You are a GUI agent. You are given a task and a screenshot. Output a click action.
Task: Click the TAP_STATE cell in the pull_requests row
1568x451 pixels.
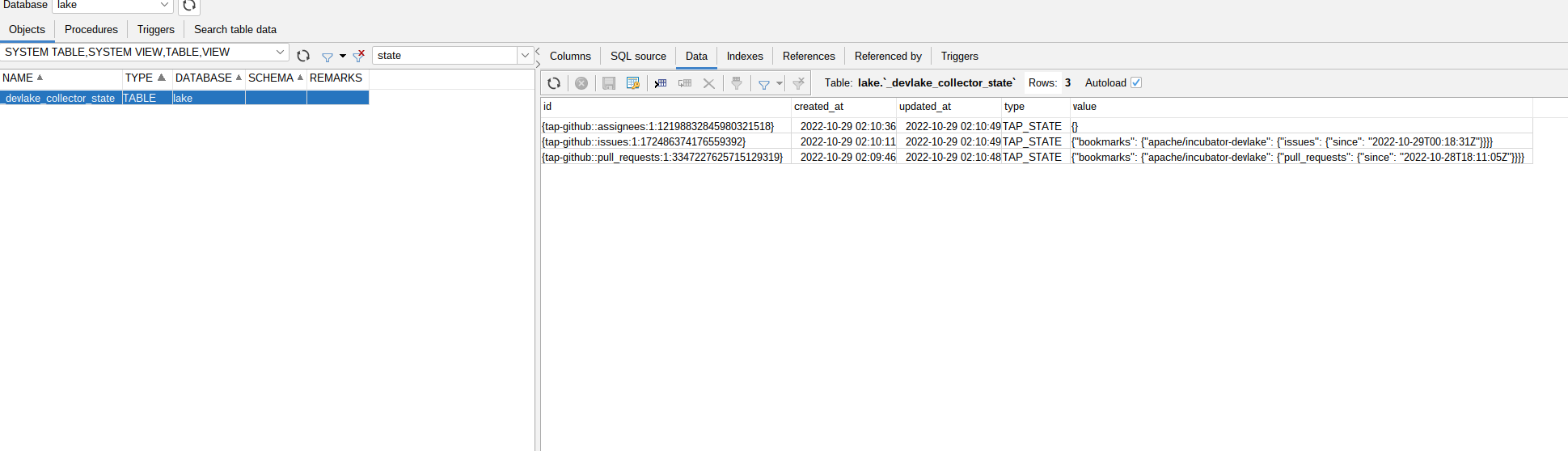point(1036,158)
